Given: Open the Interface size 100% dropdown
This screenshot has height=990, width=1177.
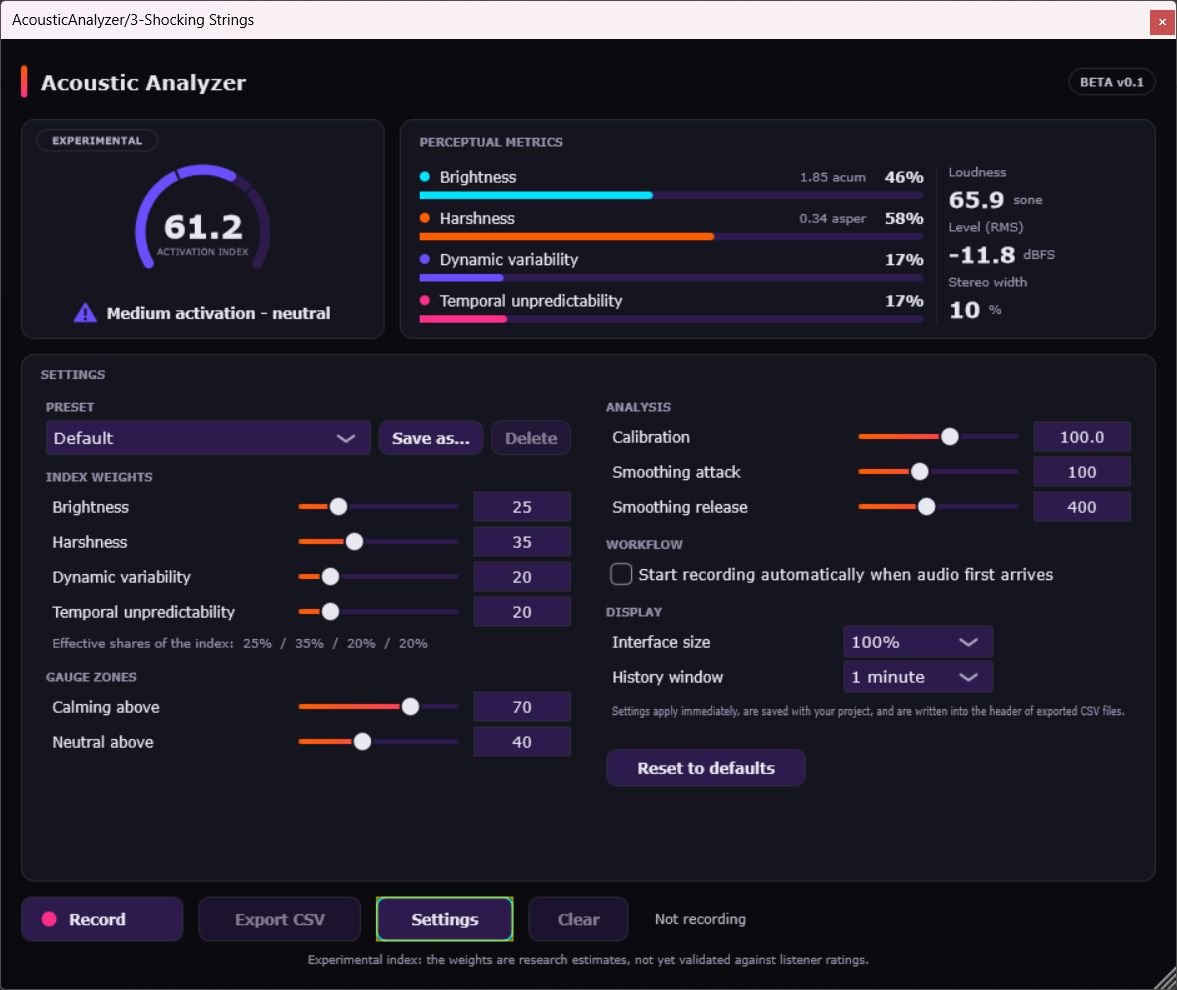Looking at the screenshot, I should (918, 642).
